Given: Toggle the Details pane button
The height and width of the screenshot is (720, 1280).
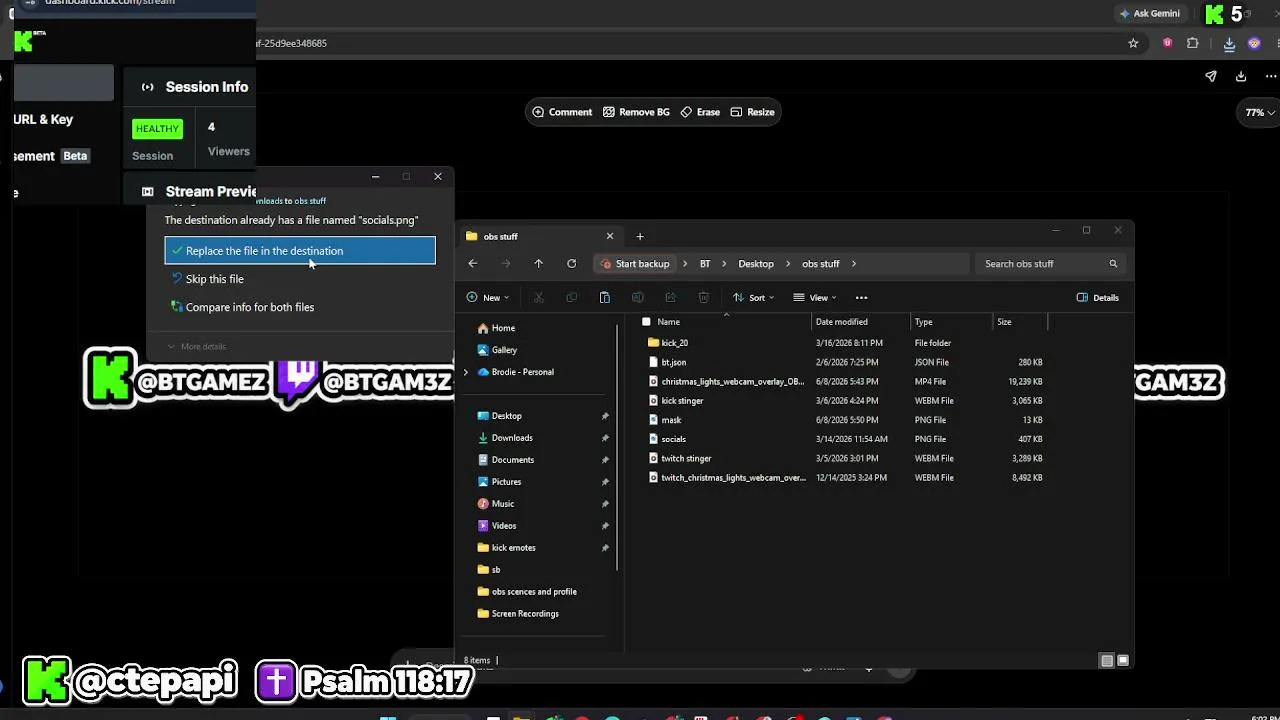Looking at the screenshot, I should pyautogui.click(x=1098, y=298).
